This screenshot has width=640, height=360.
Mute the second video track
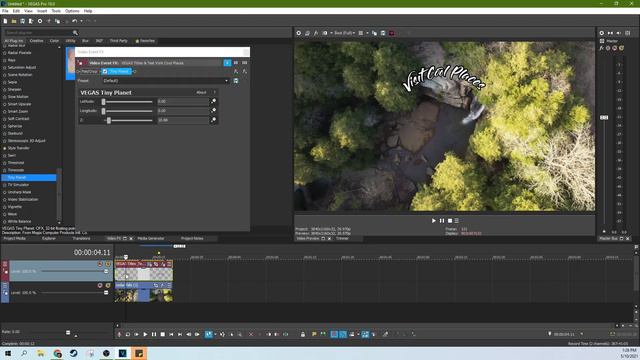coord(100,285)
